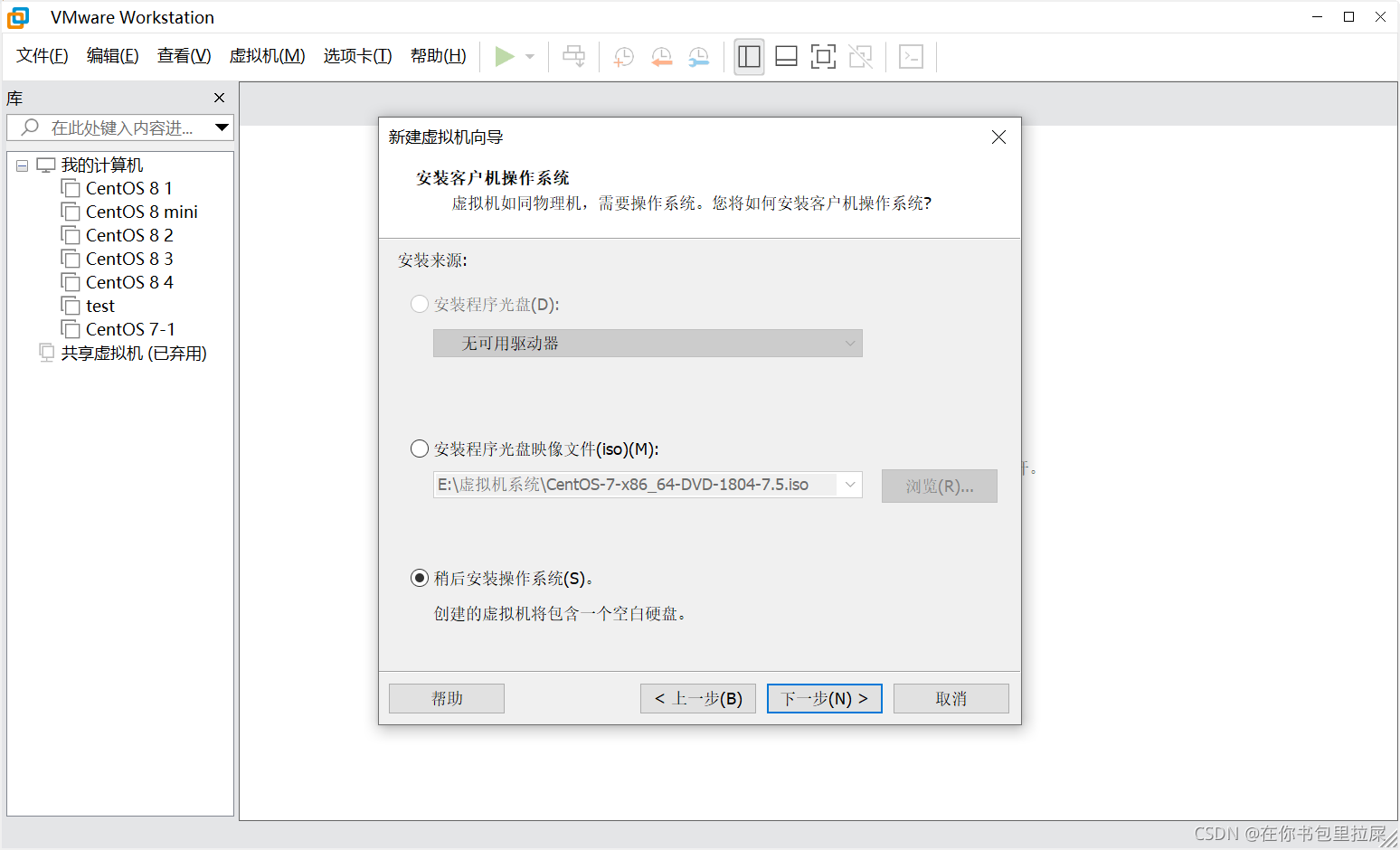Click the CentOS 7-1 VM icon
Screen dimensions: 1400x850
pos(71,329)
